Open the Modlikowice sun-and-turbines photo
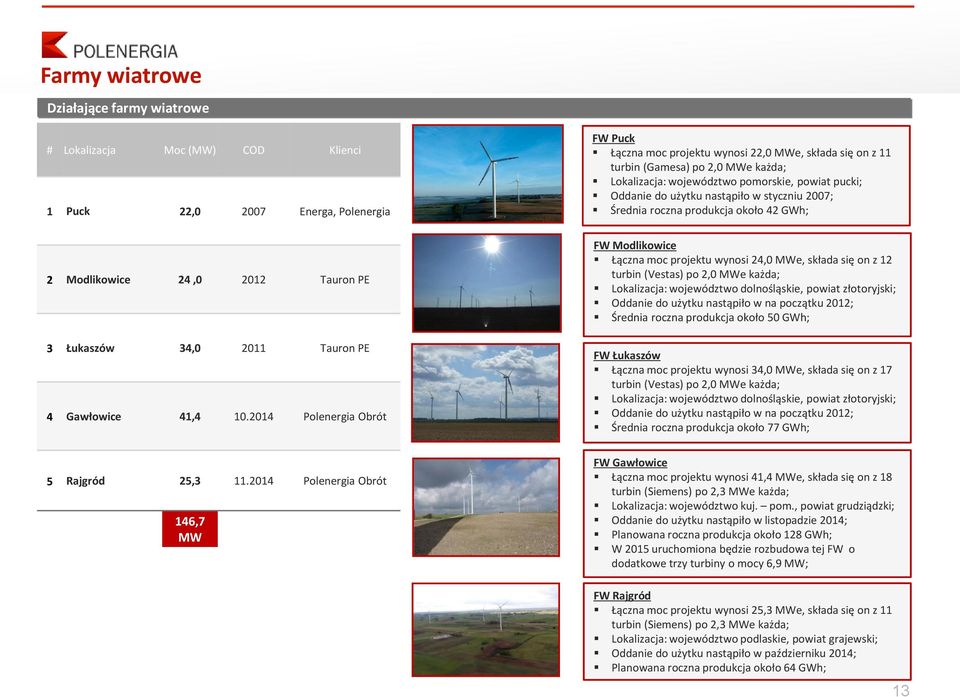960x697 pixels. pyautogui.click(x=487, y=283)
